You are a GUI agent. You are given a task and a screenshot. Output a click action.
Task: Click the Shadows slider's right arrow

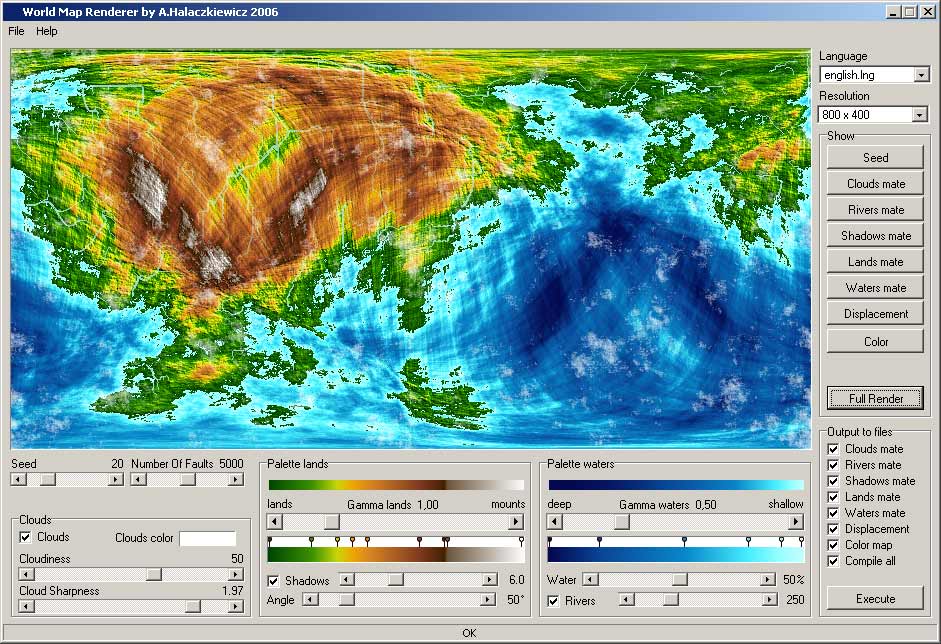click(490, 580)
